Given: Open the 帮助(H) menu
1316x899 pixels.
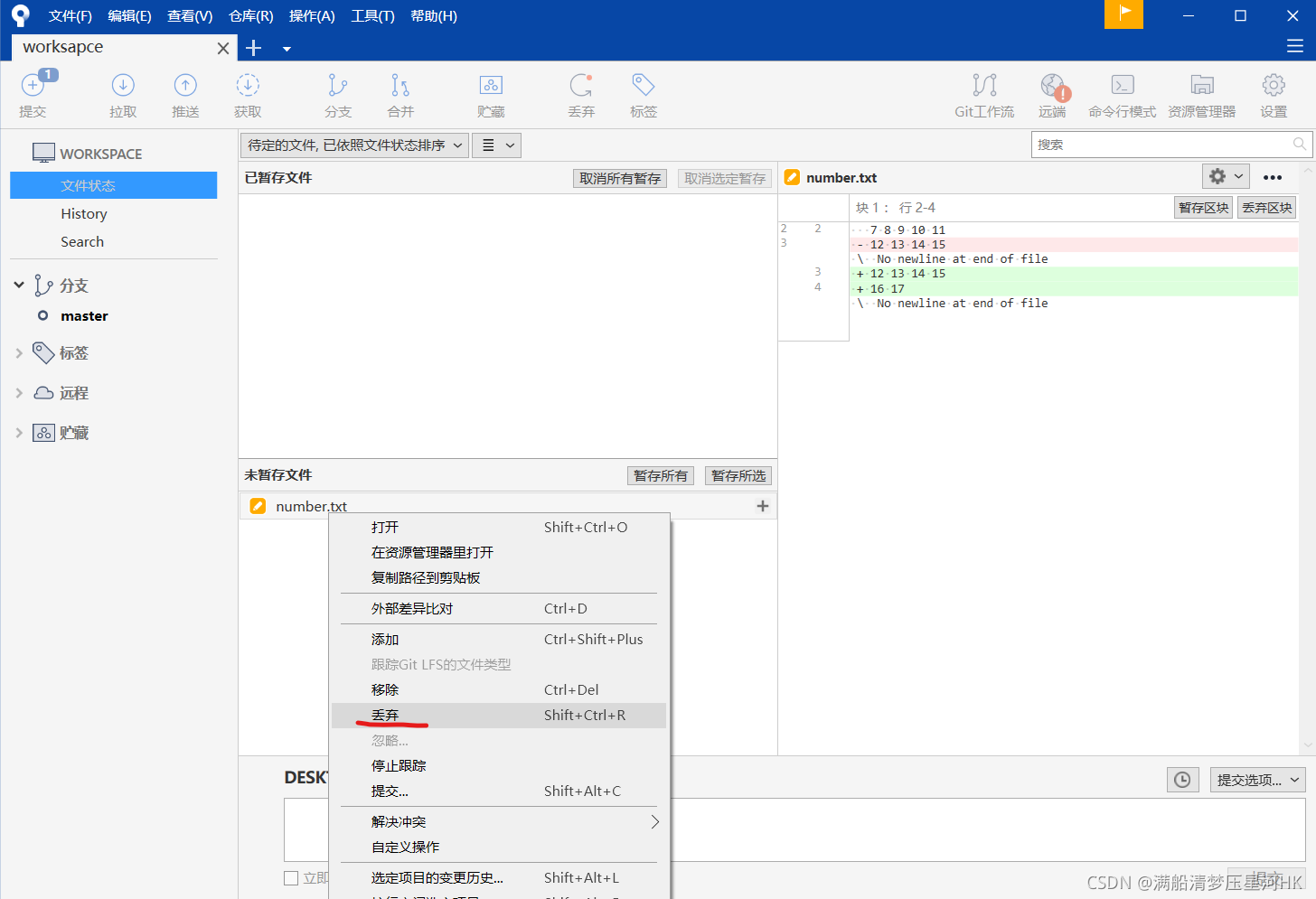Looking at the screenshot, I should (434, 16).
